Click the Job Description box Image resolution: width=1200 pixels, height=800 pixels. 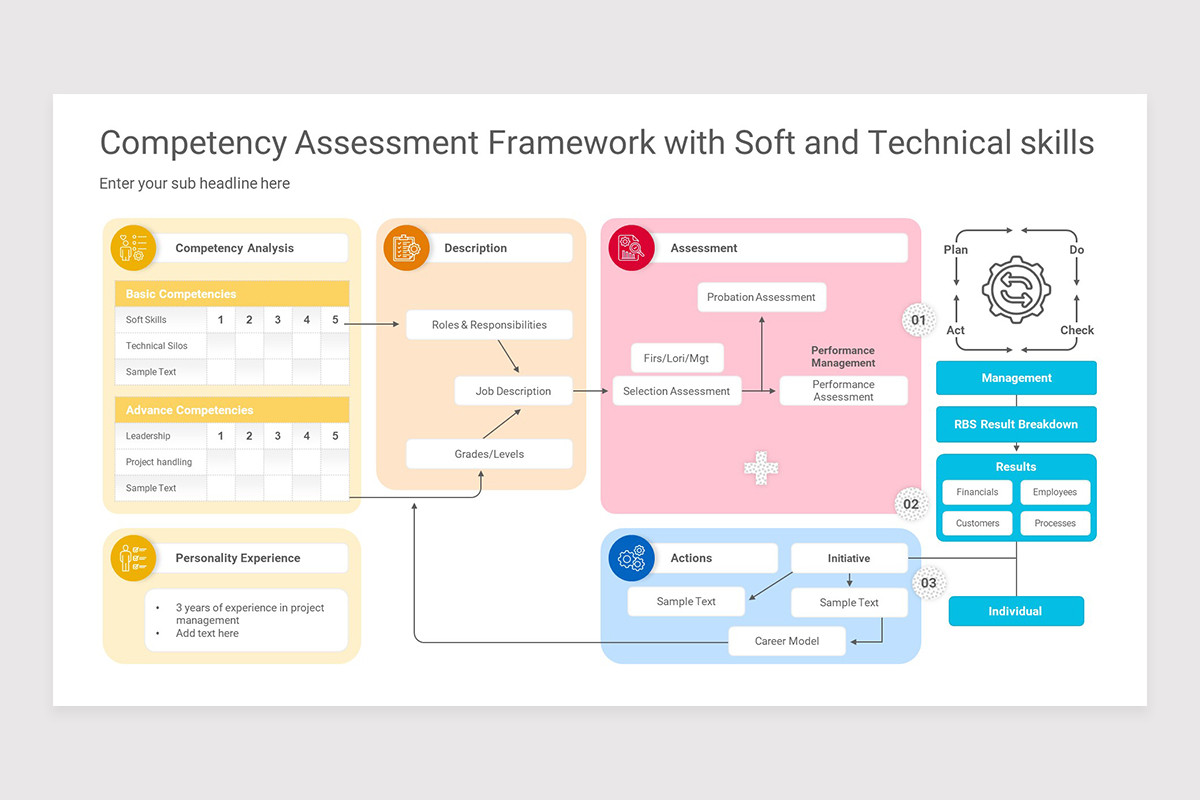point(513,391)
